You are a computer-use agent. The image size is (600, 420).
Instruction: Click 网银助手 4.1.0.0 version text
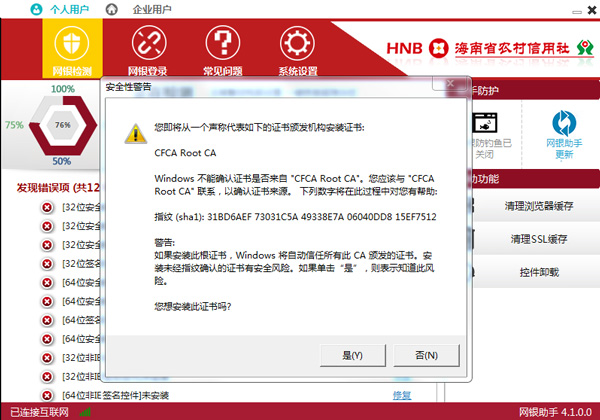coord(555,412)
